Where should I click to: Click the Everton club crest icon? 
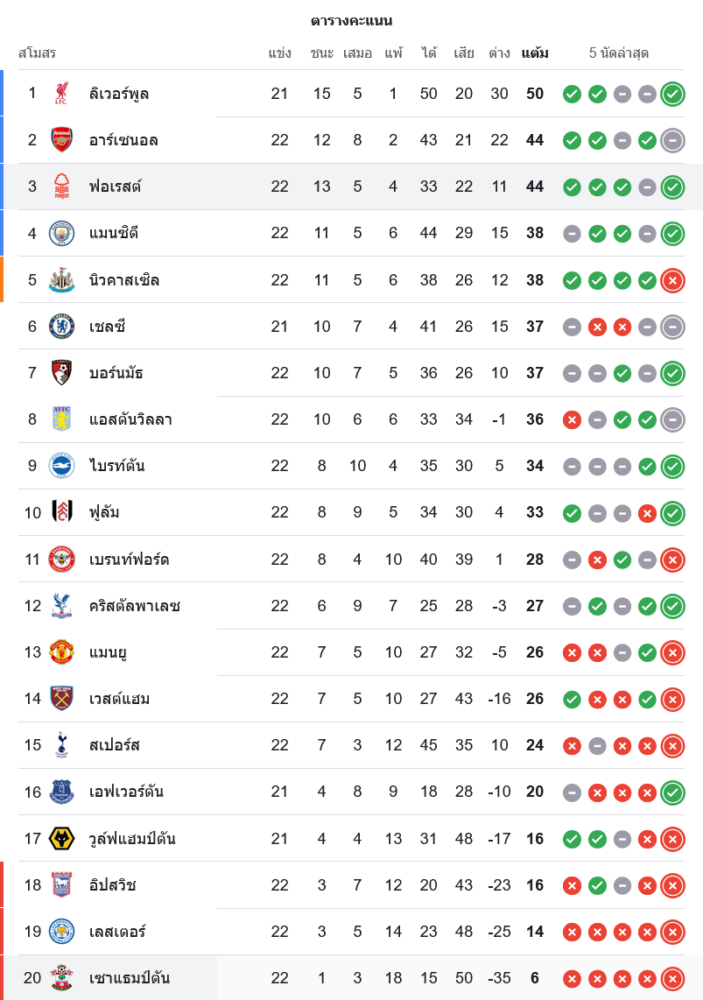coord(62,792)
